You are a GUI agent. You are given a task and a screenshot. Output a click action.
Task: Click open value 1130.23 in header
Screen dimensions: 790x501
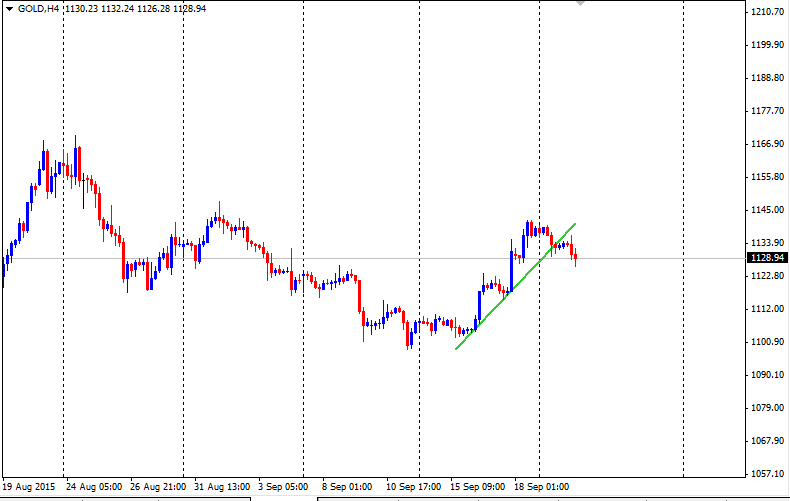(x=81, y=9)
